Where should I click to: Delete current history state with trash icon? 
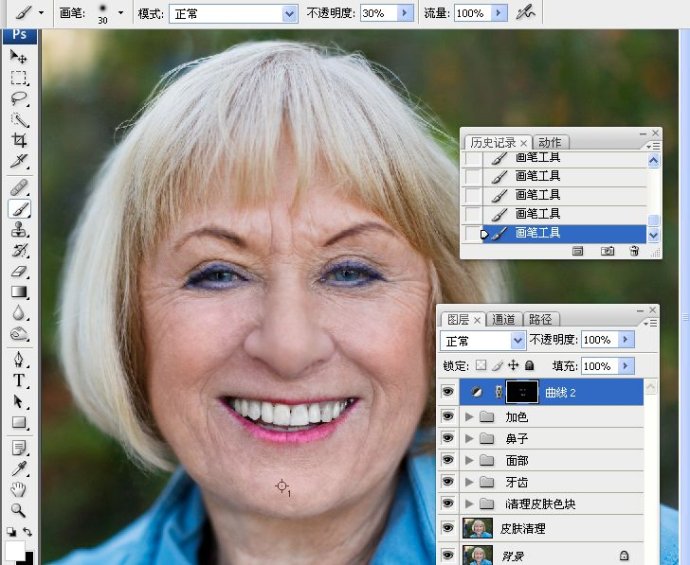634,251
